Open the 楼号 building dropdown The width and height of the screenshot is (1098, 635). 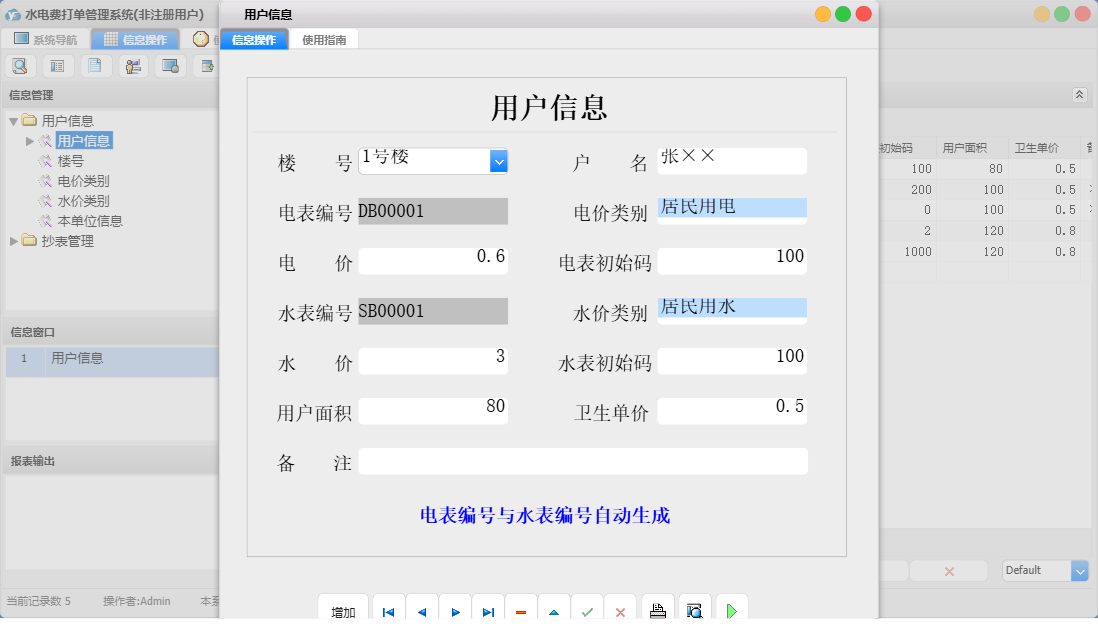[497, 160]
